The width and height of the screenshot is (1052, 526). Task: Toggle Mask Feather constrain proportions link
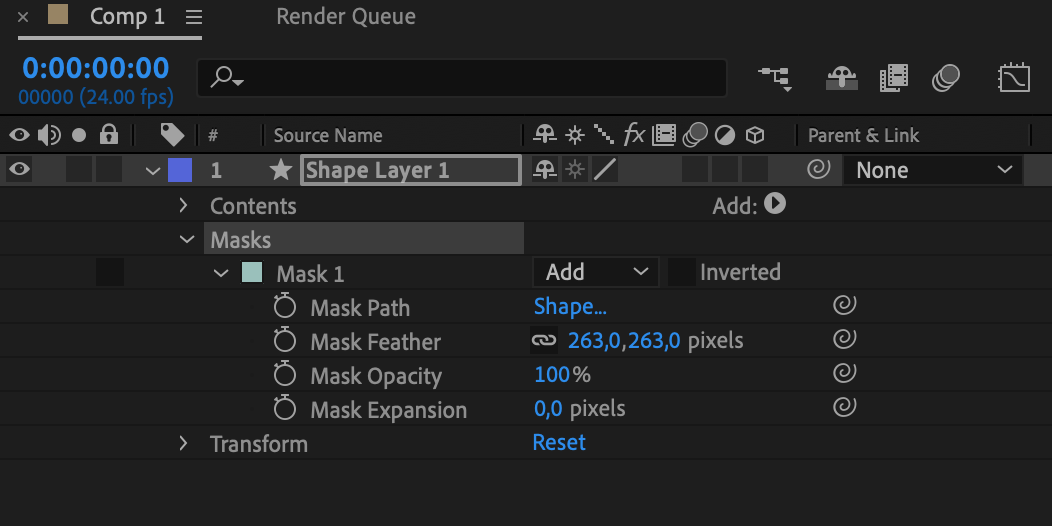point(543,341)
